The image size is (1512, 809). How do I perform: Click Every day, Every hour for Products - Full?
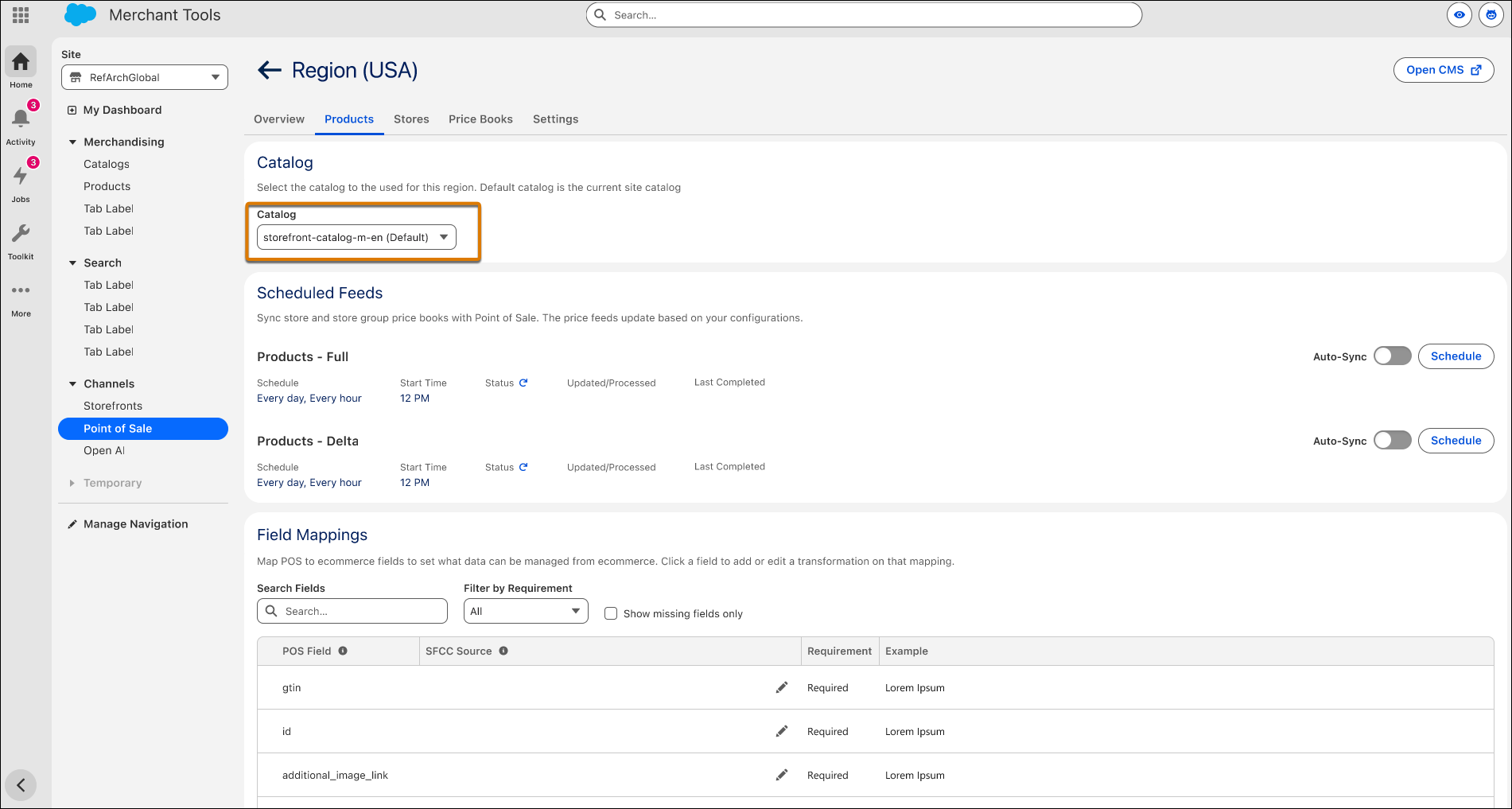pyautogui.click(x=309, y=399)
